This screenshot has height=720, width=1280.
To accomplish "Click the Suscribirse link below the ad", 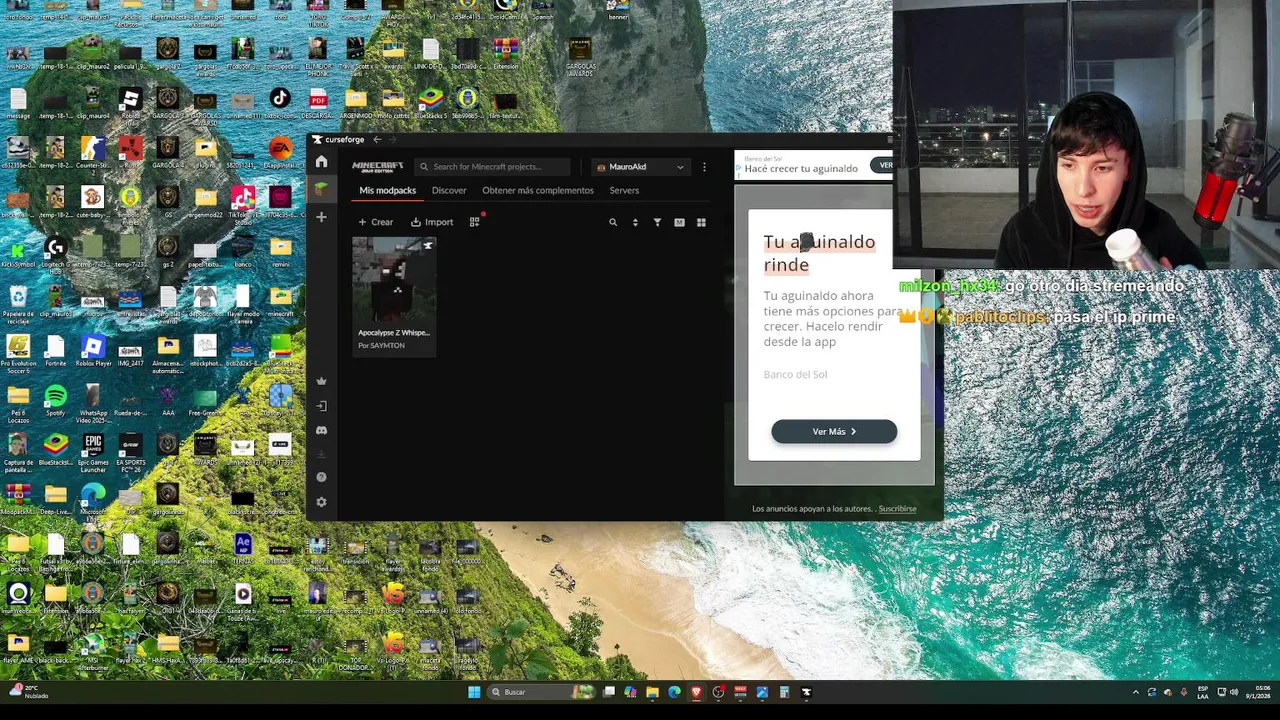I will point(897,509).
